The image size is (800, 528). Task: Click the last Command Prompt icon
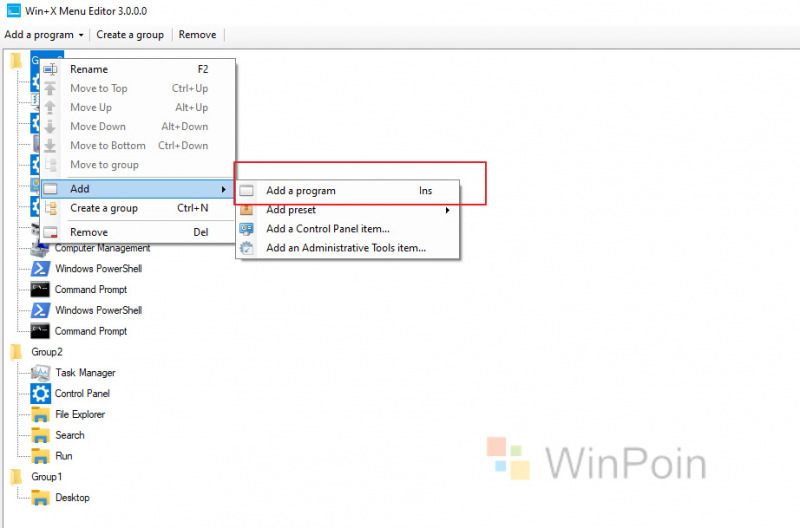(x=40, y=331)
